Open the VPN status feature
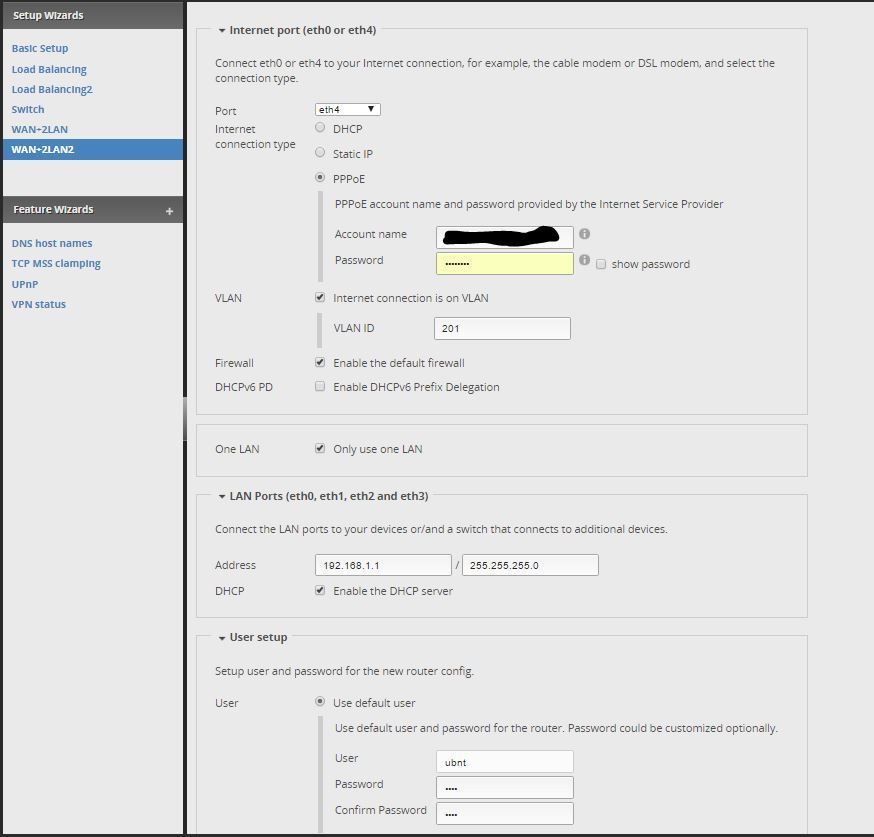Viewport: 874px width, 837px height. (x=39, y=304)
